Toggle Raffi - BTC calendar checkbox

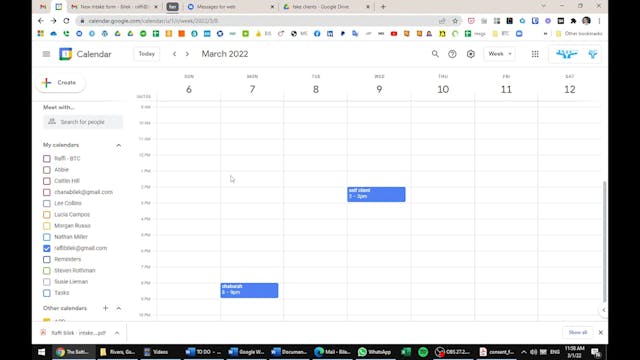coord(47,159)
